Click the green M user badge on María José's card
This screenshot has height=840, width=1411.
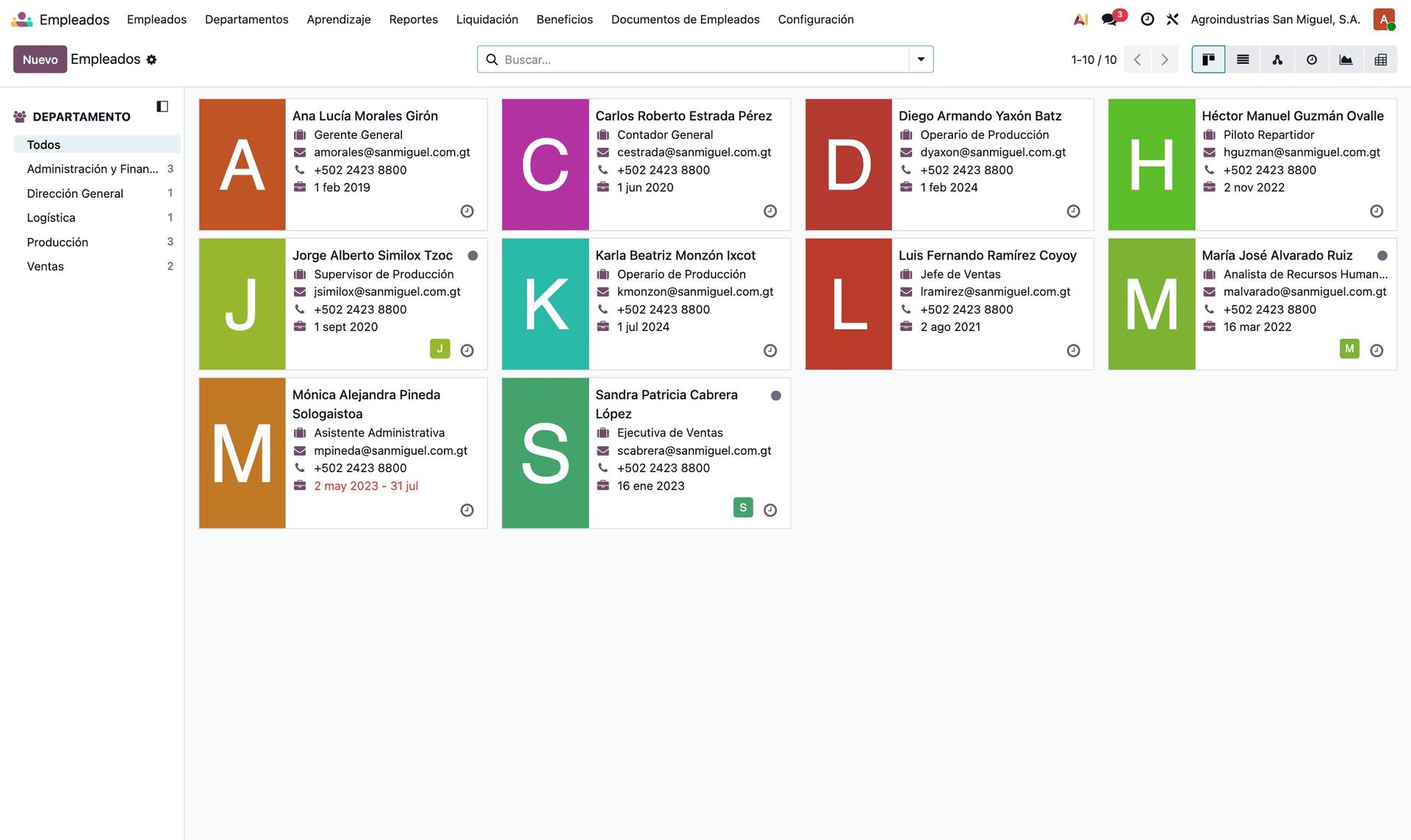click(x=1349, y=348)
